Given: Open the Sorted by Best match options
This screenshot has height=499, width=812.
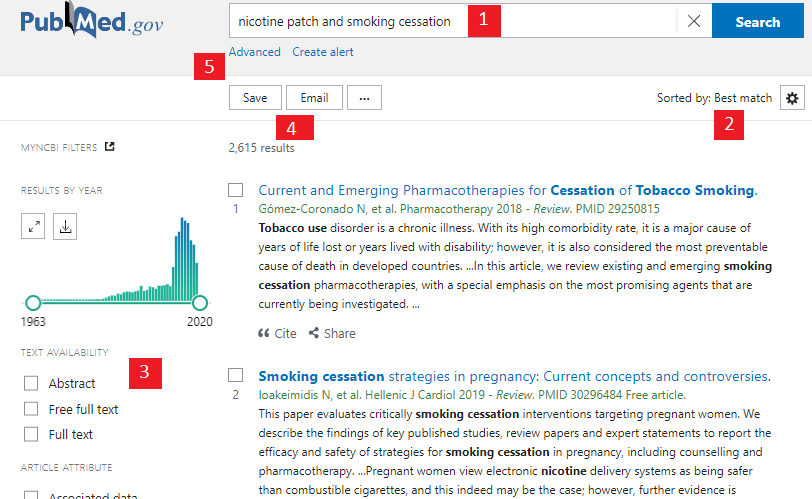Looking at the screenshot, I should (x=714, y=98).
